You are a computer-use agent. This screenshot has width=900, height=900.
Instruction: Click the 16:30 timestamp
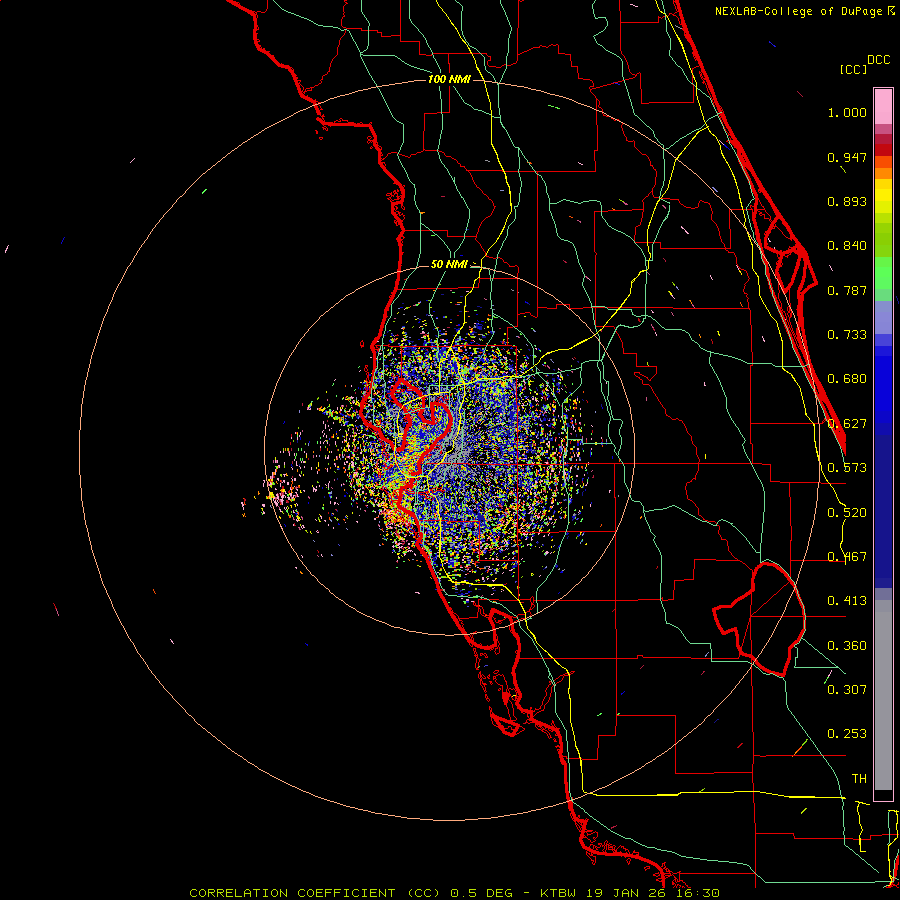(x=697, y=893)
